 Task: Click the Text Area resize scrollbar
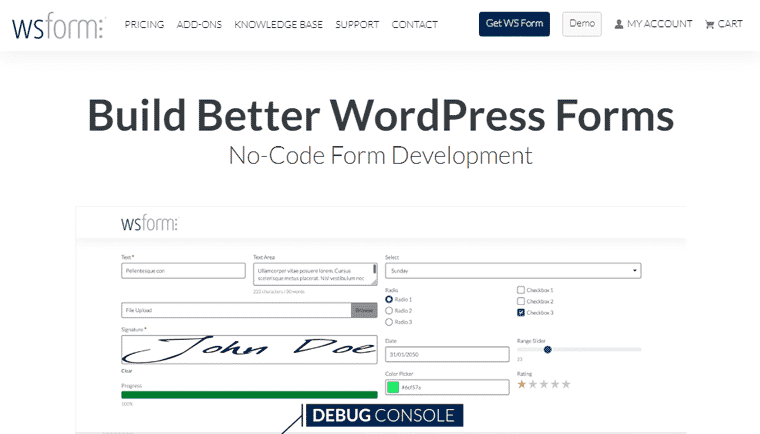click(x=375, y=269)
